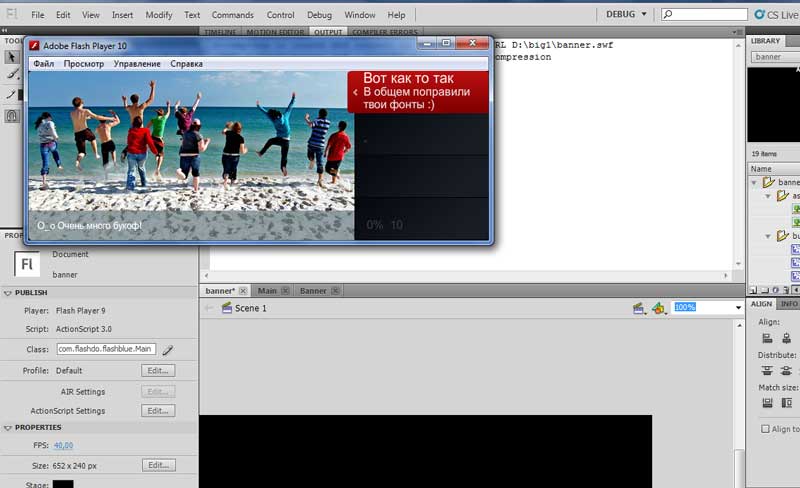The width and height of the screenshot is (800, 488).
Task: Click the back arrow beside Scene 1
Action: point(208,308)
